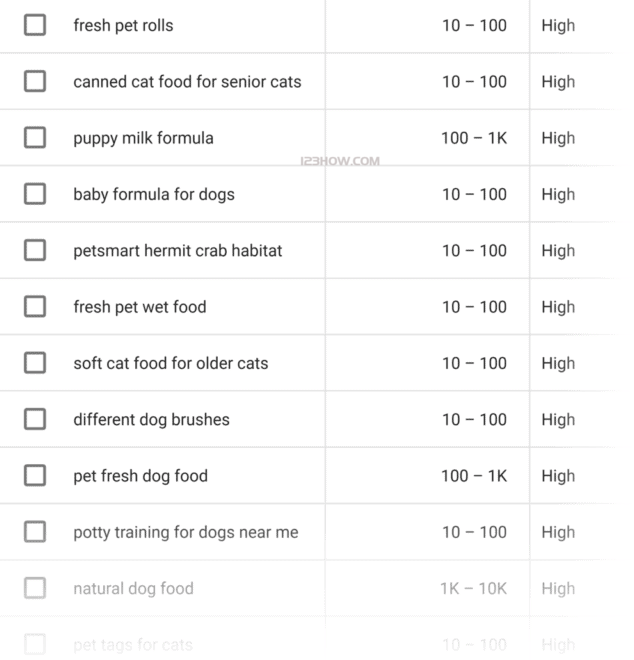Click the keyword text puppy milk formula

pos(143,138)
